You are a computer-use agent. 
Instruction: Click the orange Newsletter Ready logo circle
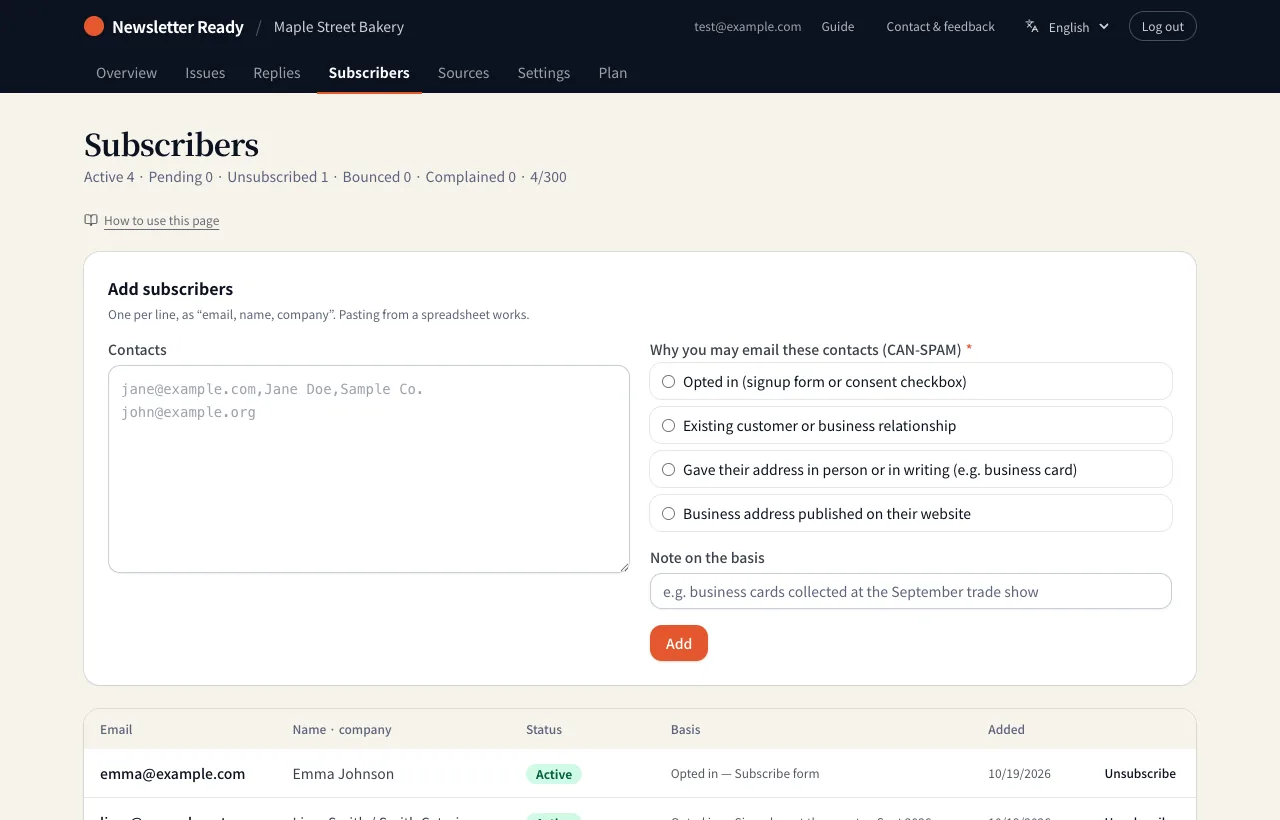tap(94, 27)
